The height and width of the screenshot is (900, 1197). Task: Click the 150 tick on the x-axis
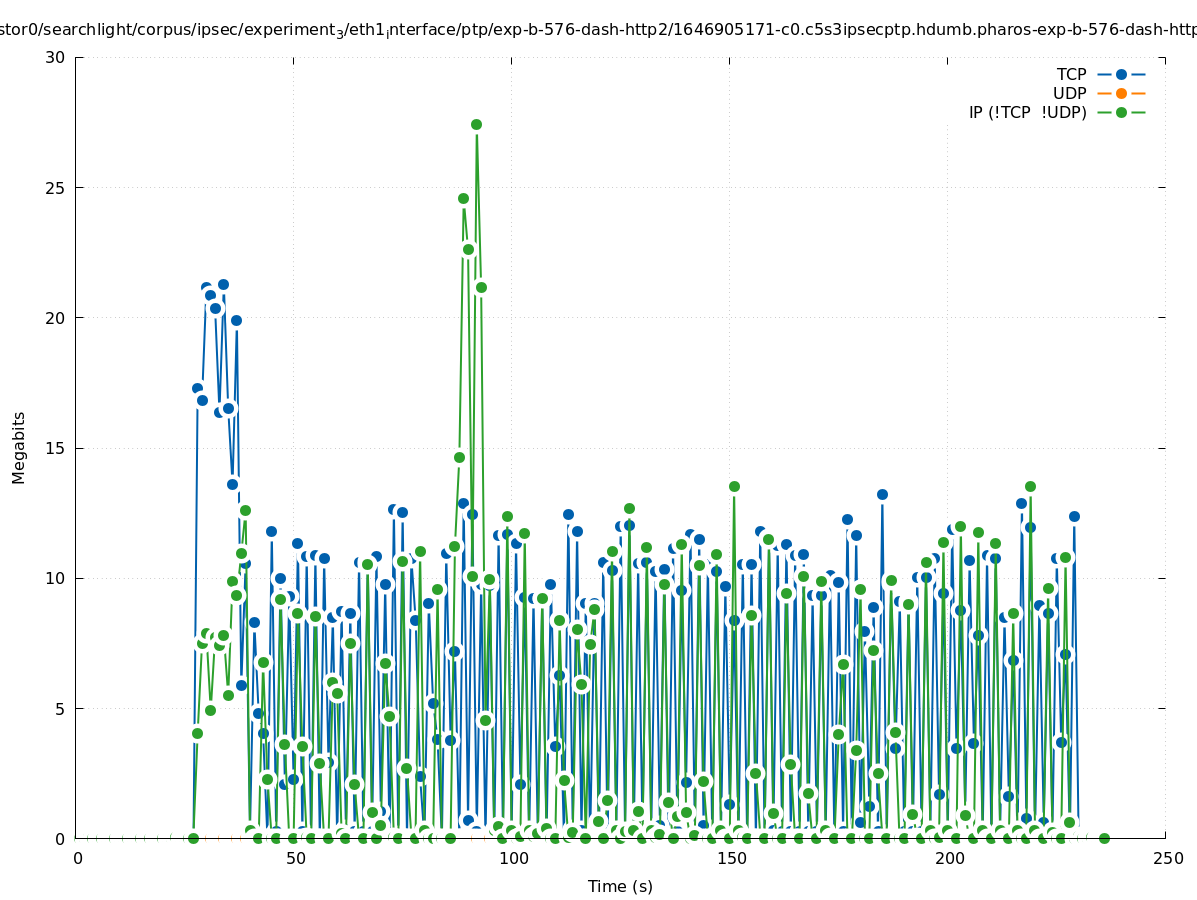[731, 859]
